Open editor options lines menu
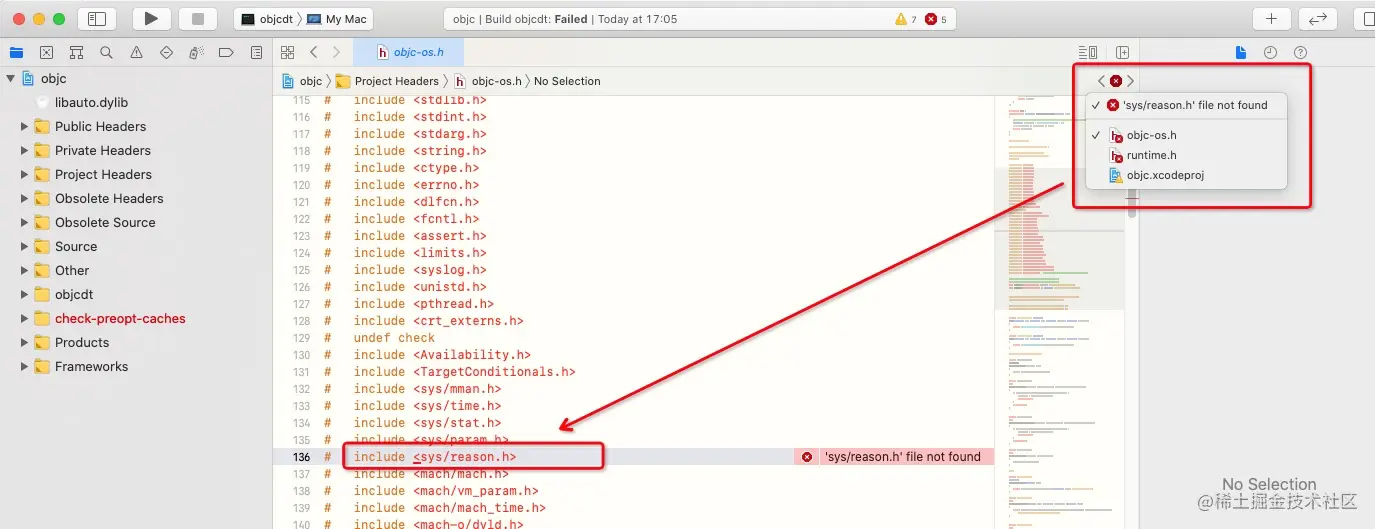 tap(1088, 52)
